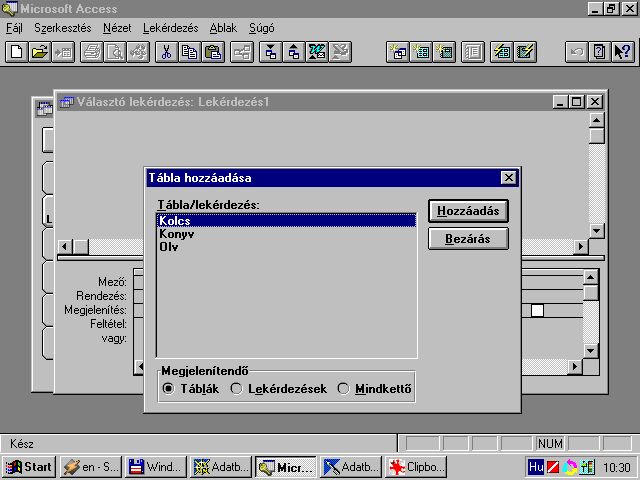This screenshot has width=640, height=480.
Task: Switch to en - S... taskbar button
Action: pos(91,467)
